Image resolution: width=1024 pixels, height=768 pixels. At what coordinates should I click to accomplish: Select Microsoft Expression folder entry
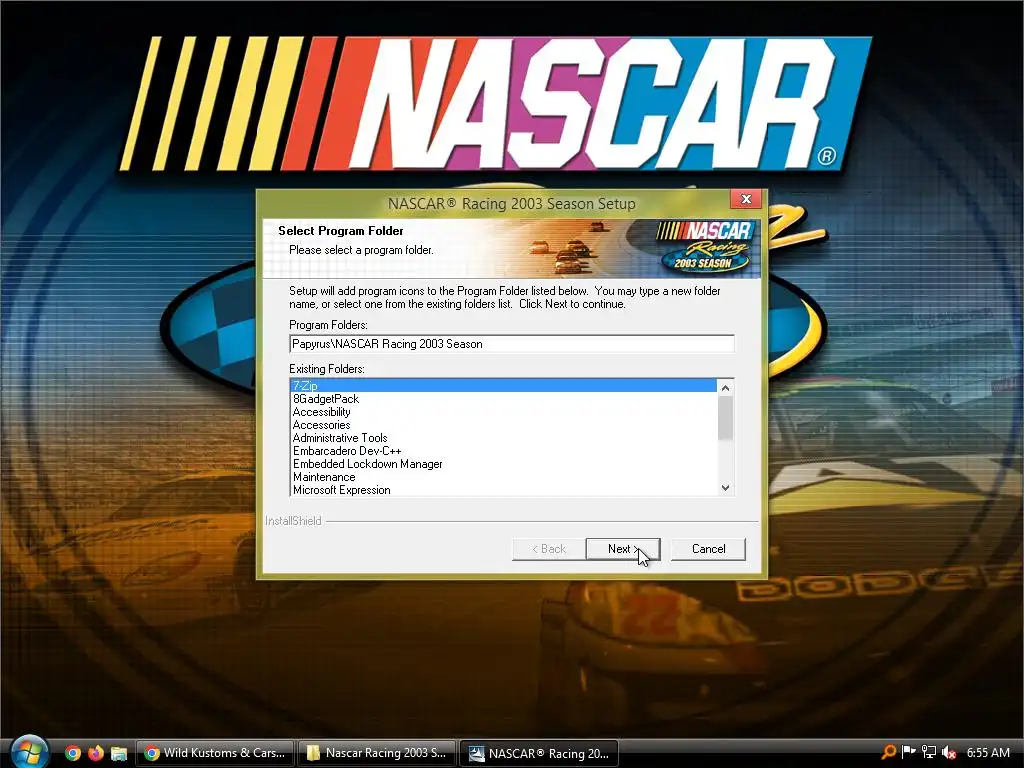click(503, 490)
